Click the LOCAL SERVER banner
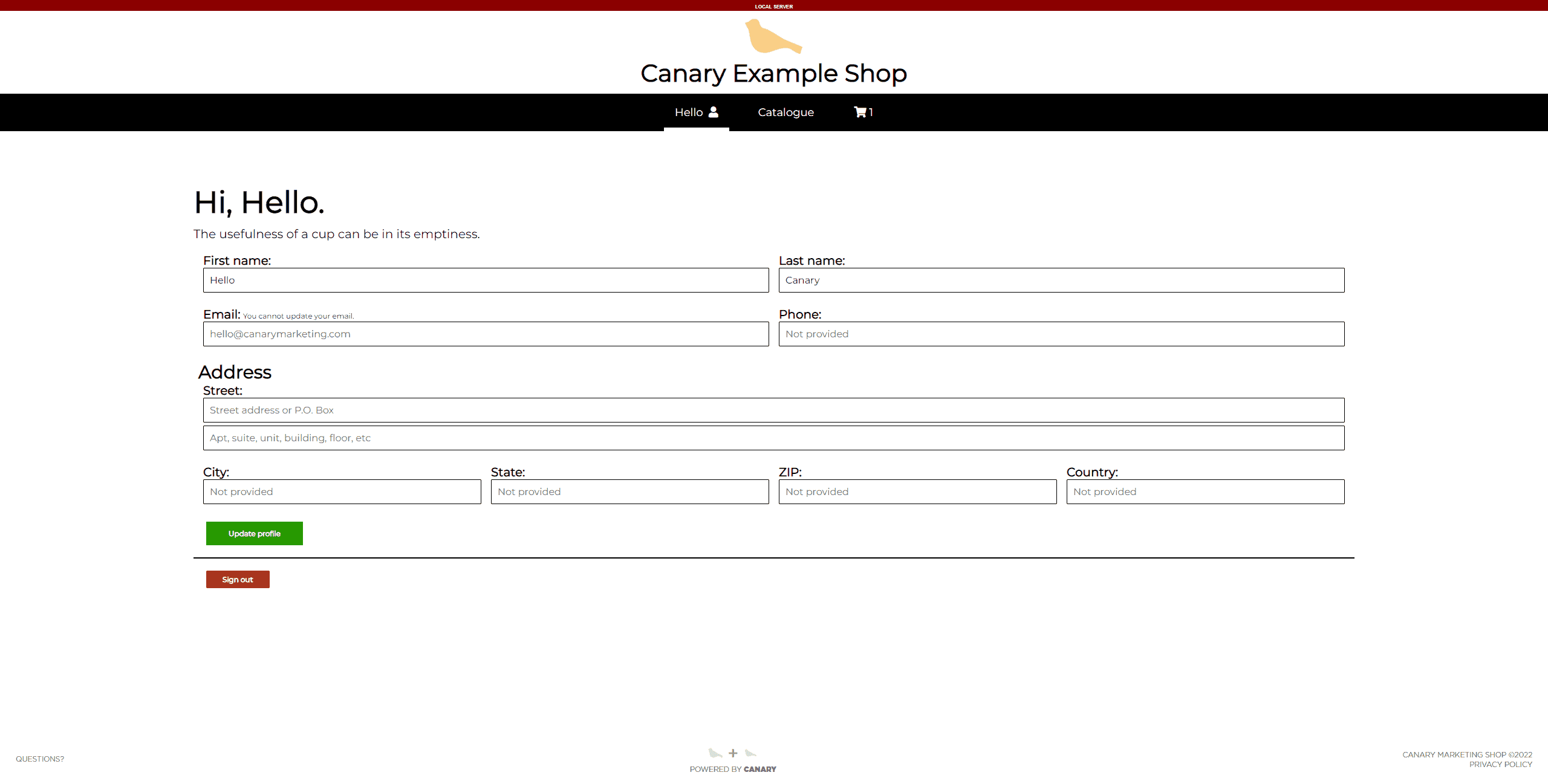 (x=773, y=6)
